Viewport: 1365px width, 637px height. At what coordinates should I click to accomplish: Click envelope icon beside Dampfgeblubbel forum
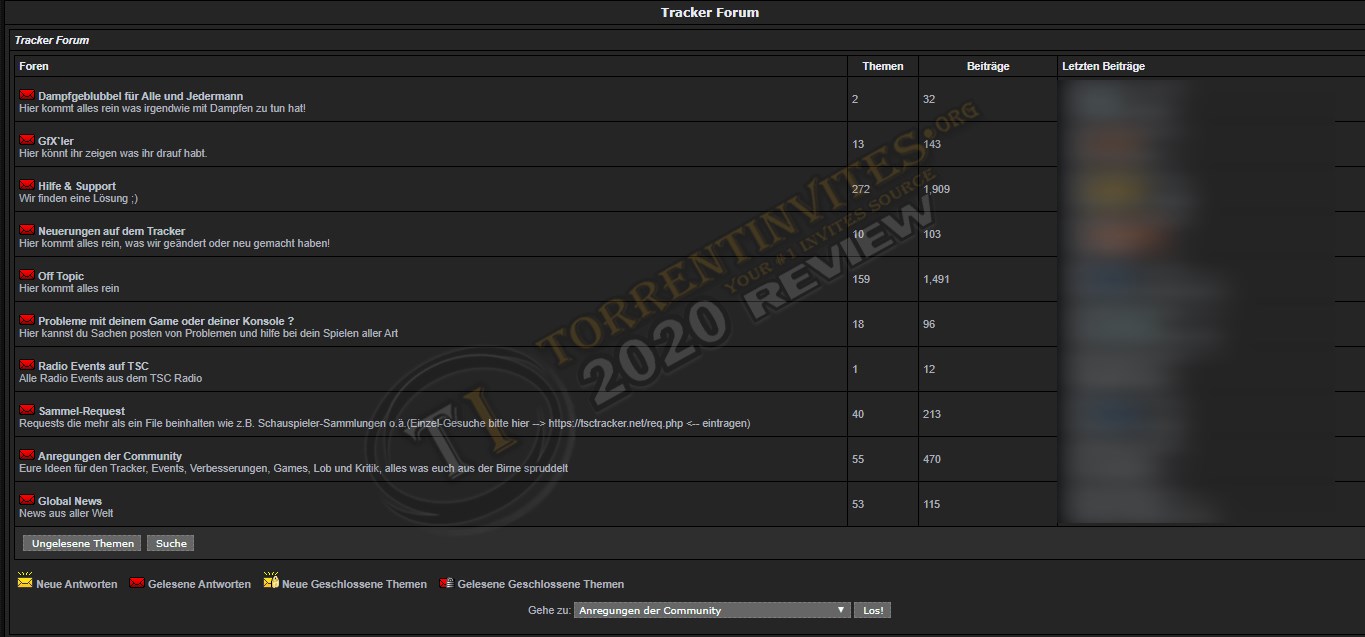click(27, 95)
